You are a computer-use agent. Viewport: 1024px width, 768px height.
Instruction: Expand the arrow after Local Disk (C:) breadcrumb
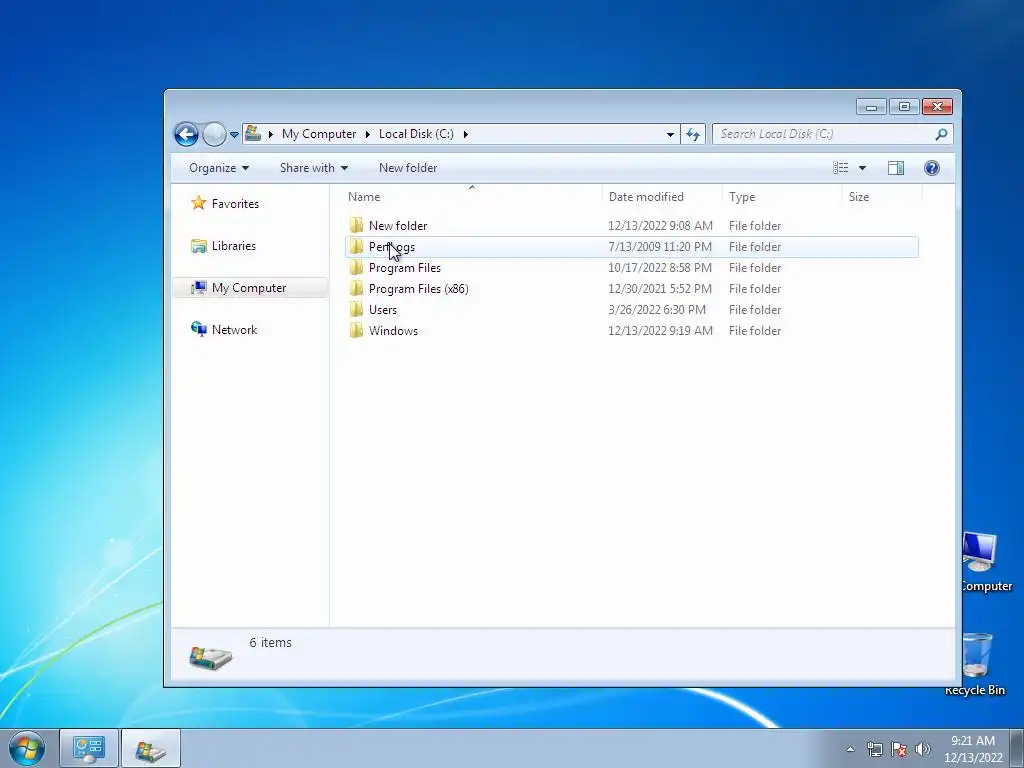click(466, 135)
